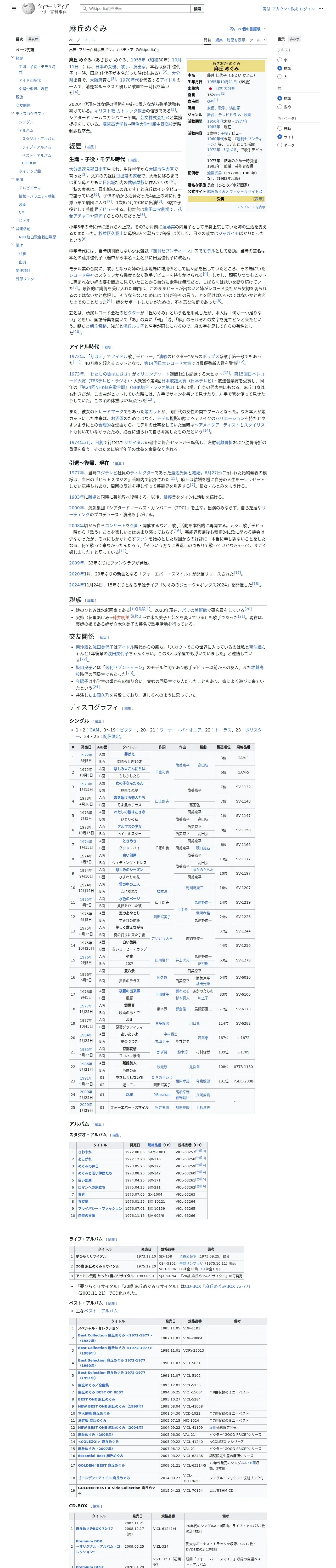336x1568 pixels.
Task: Switch to the 編集 edit tab
Action: click(219, 40)
